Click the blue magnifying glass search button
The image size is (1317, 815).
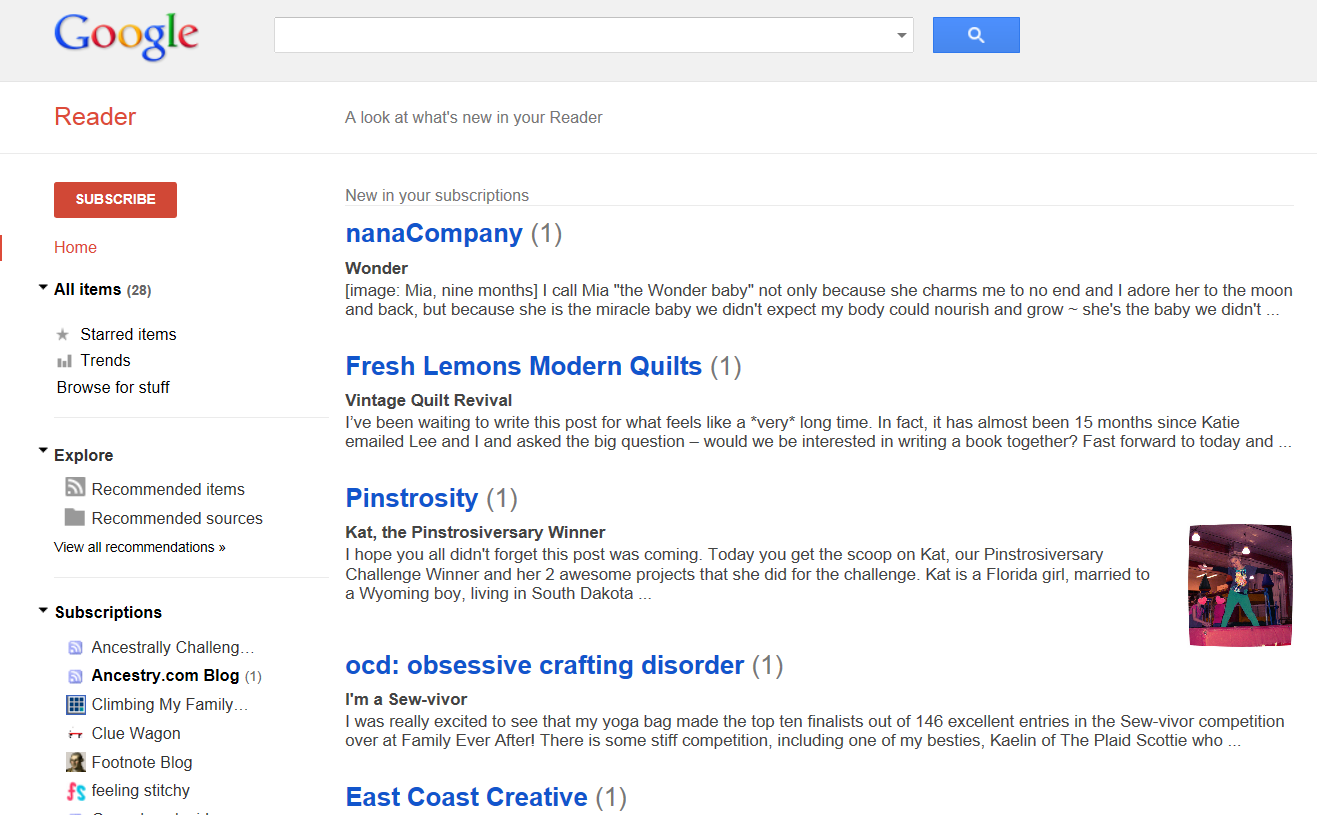click(975, 34)
